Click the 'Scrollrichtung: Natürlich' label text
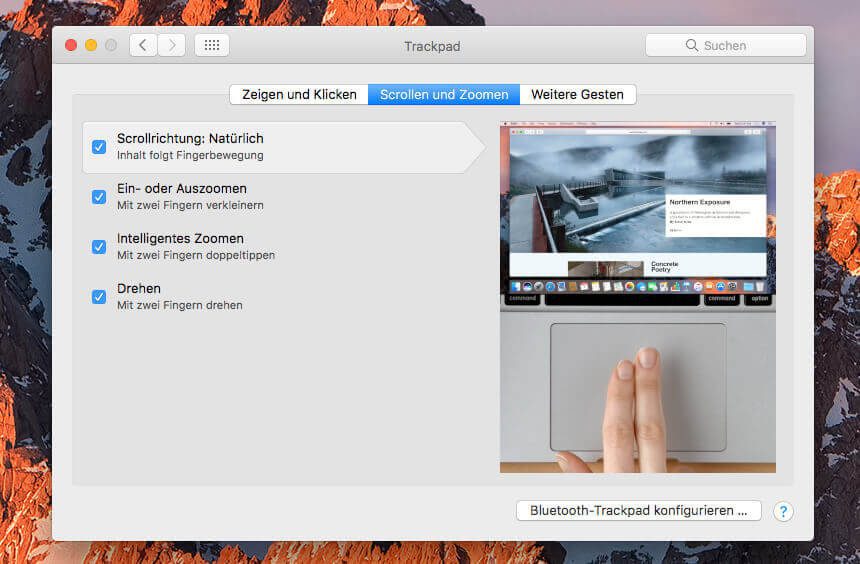Image resolution: width=860 pixels, height=564 pixels. pyautogui.click(x=190, y=139)
